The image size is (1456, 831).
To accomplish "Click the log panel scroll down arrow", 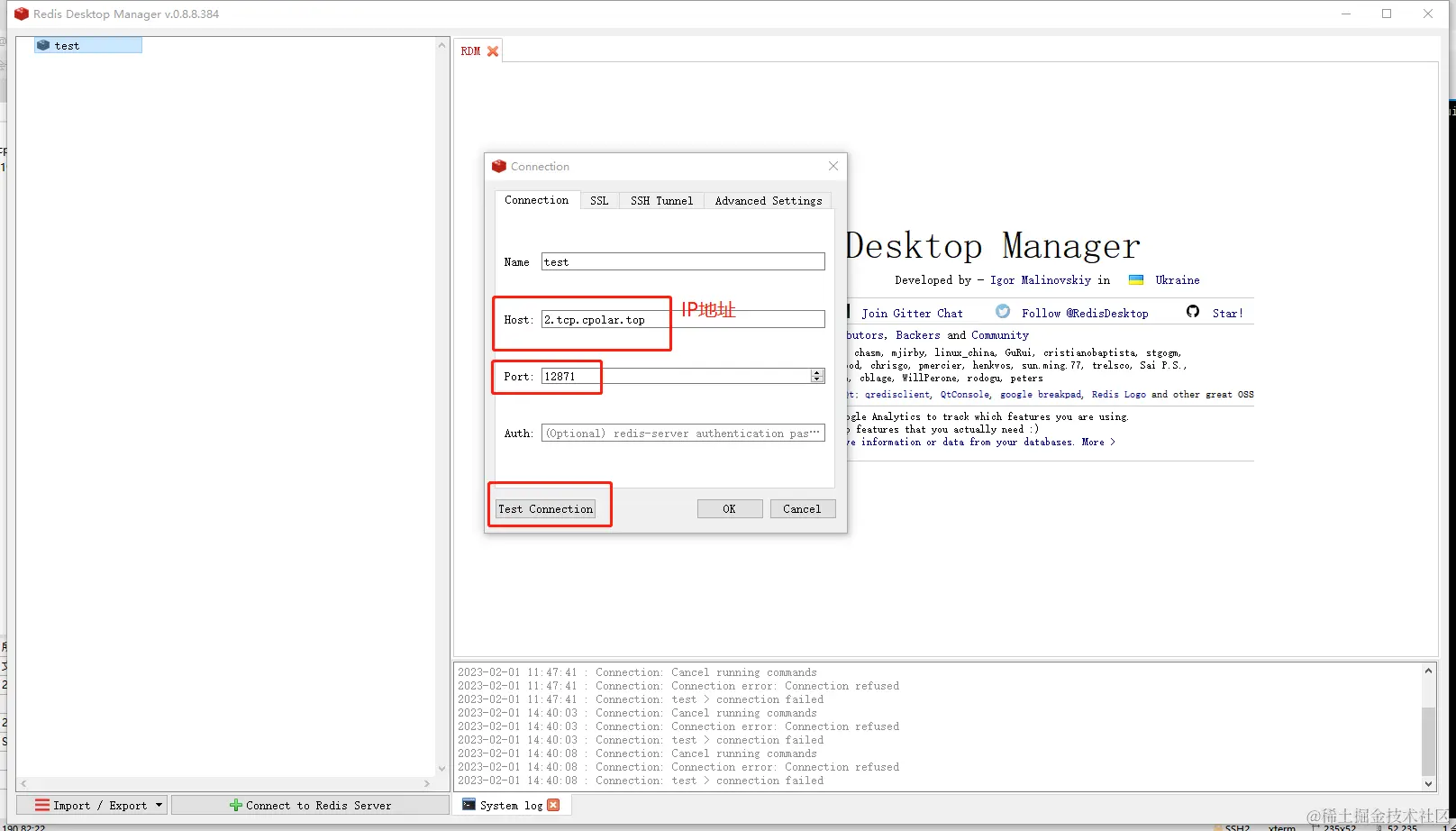I will tap(1428, 784).
